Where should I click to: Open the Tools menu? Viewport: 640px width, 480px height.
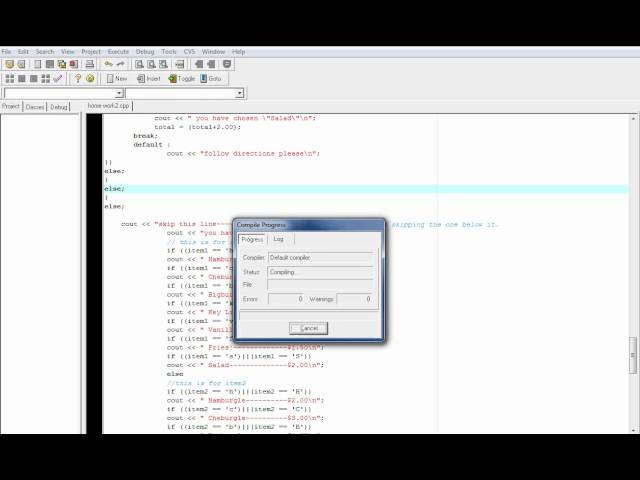click(x=169, y=52)
